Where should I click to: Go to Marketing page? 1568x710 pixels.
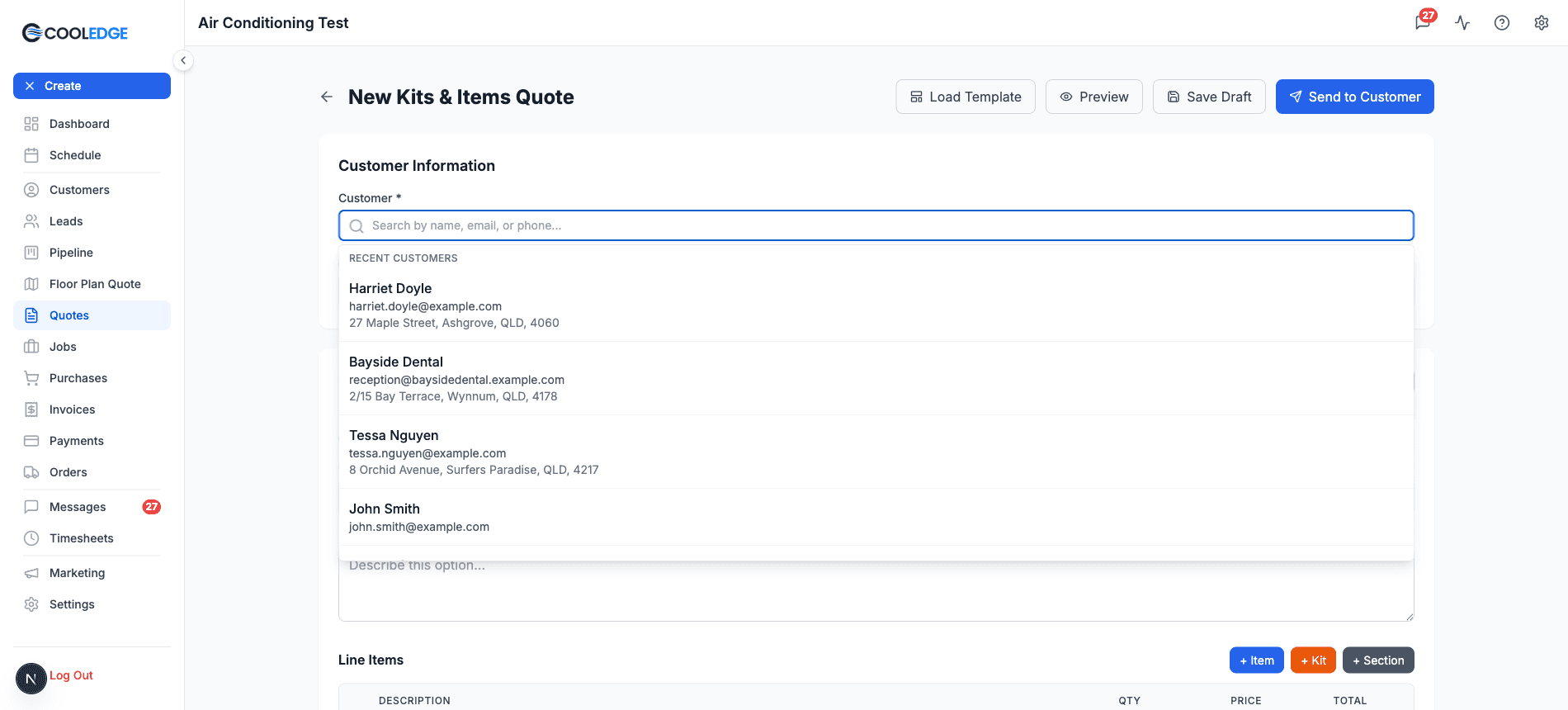92,573
